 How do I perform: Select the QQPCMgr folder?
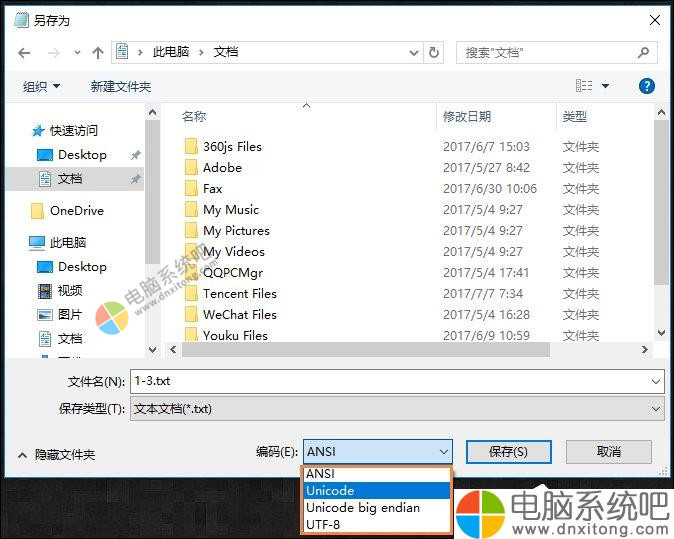[233, 273]
